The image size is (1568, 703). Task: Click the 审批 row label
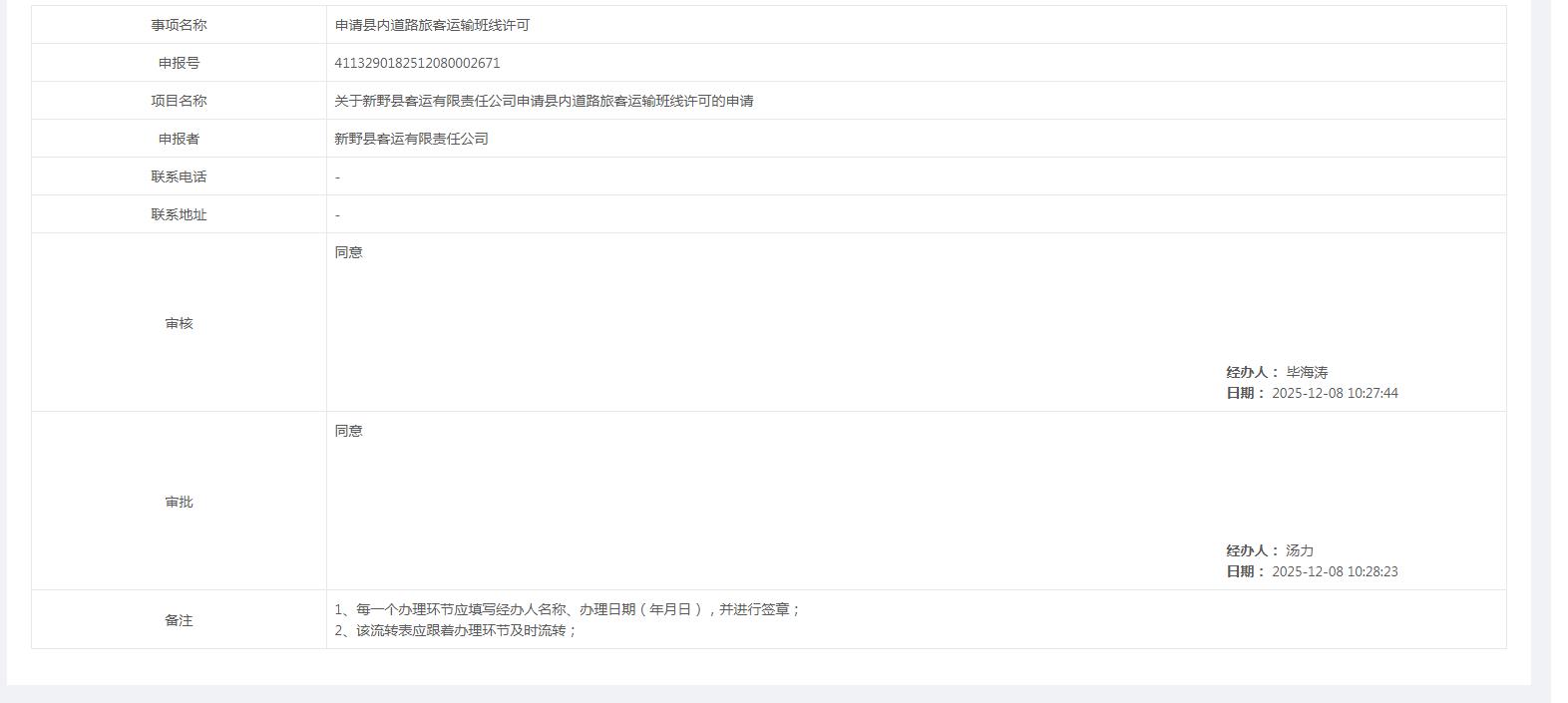tap(179, 502)
